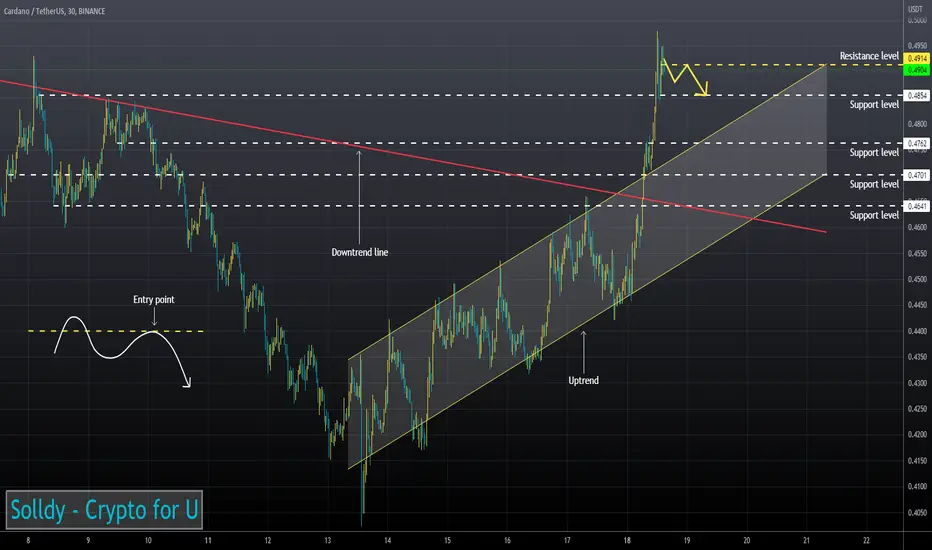
Task: Click the 0.4250 price axis value
Action: 917,408
